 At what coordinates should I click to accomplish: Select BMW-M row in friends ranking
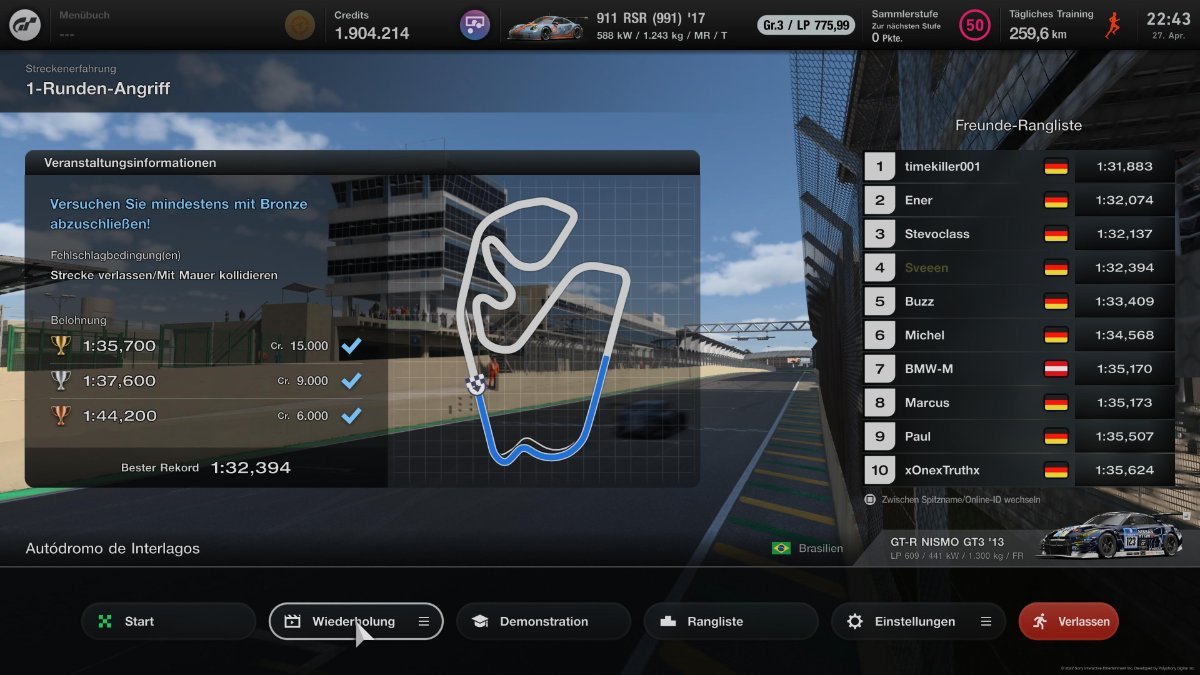pyautogui.click(x=1019, y=369)
